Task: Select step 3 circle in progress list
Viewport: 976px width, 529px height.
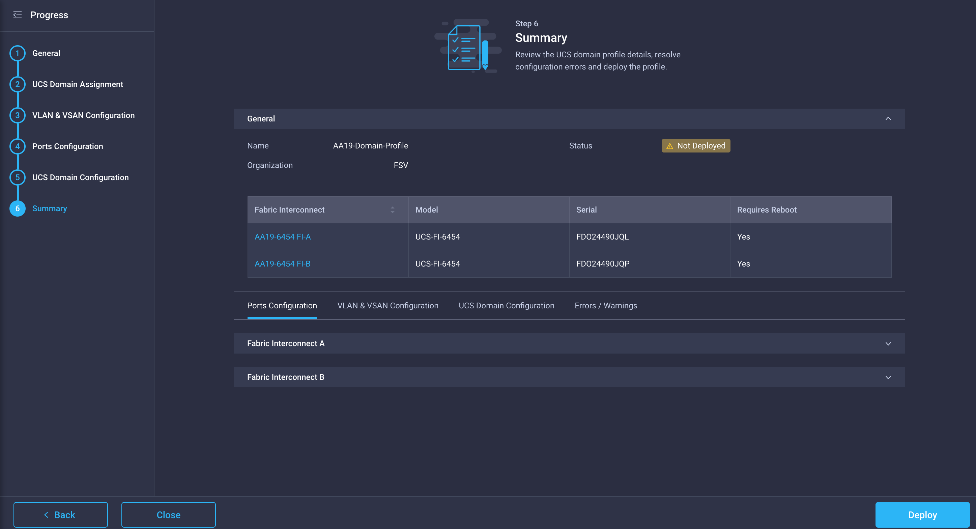Action: pyautogui.click(x=17, y=115)
